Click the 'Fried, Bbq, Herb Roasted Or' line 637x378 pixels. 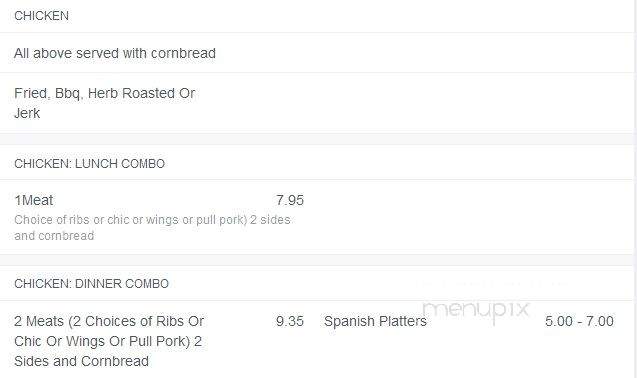click(105, 93)
